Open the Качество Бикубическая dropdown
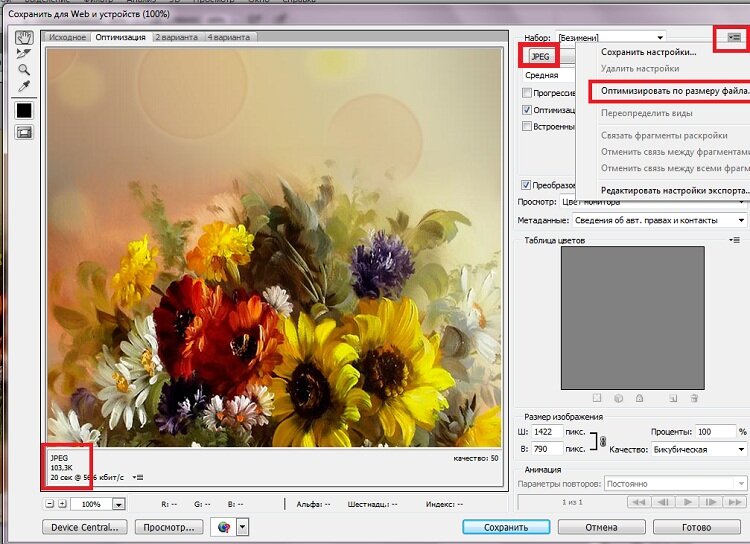The image size is (750, 544). pos(699,449)
